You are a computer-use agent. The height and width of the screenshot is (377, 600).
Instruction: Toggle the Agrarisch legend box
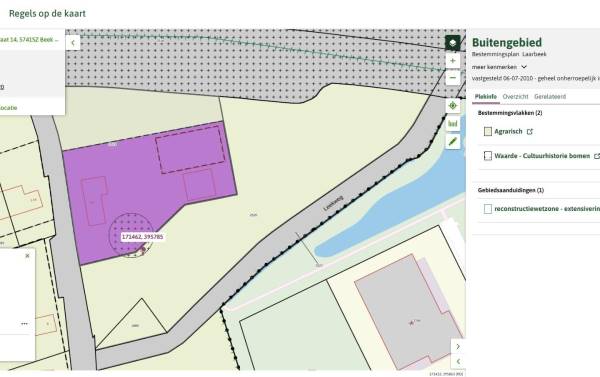point(488,132)
